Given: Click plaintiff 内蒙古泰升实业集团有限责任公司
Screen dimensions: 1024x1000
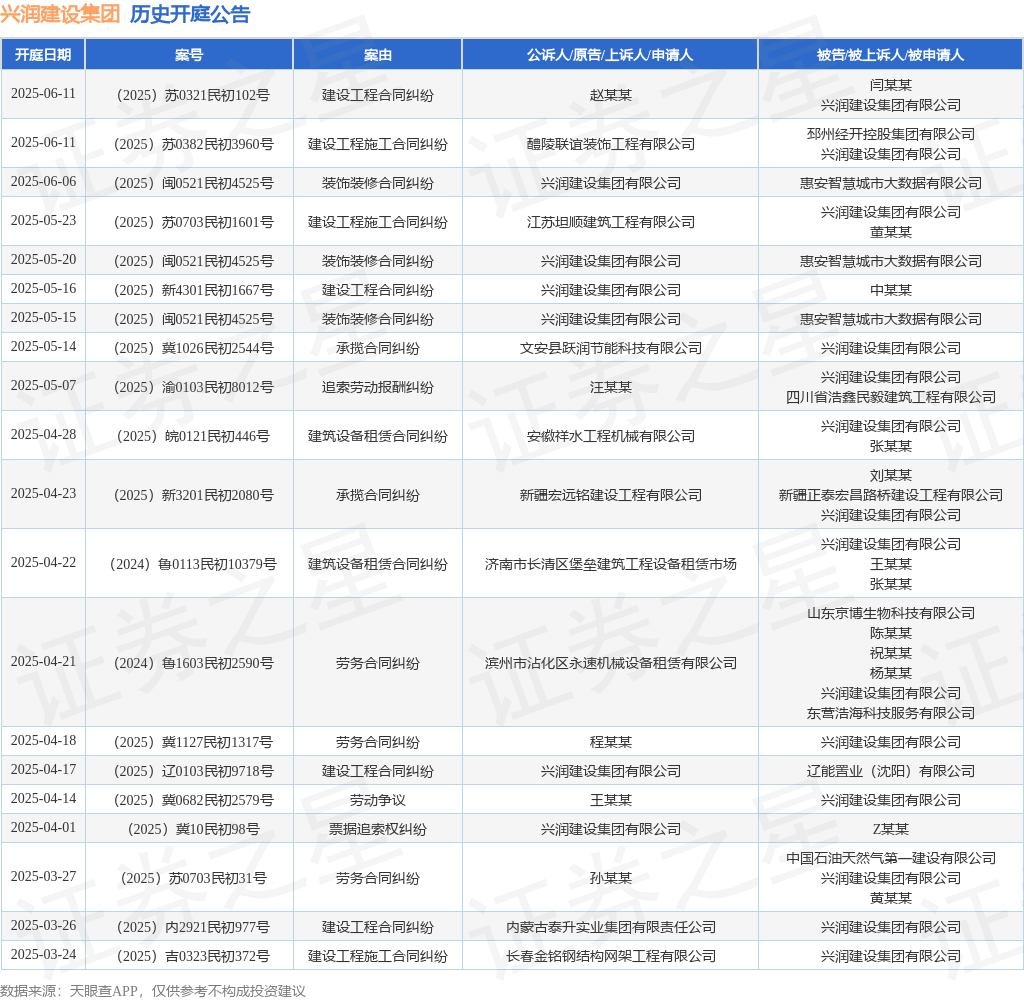Looking at the screenshot, I should tap(610, 927).
